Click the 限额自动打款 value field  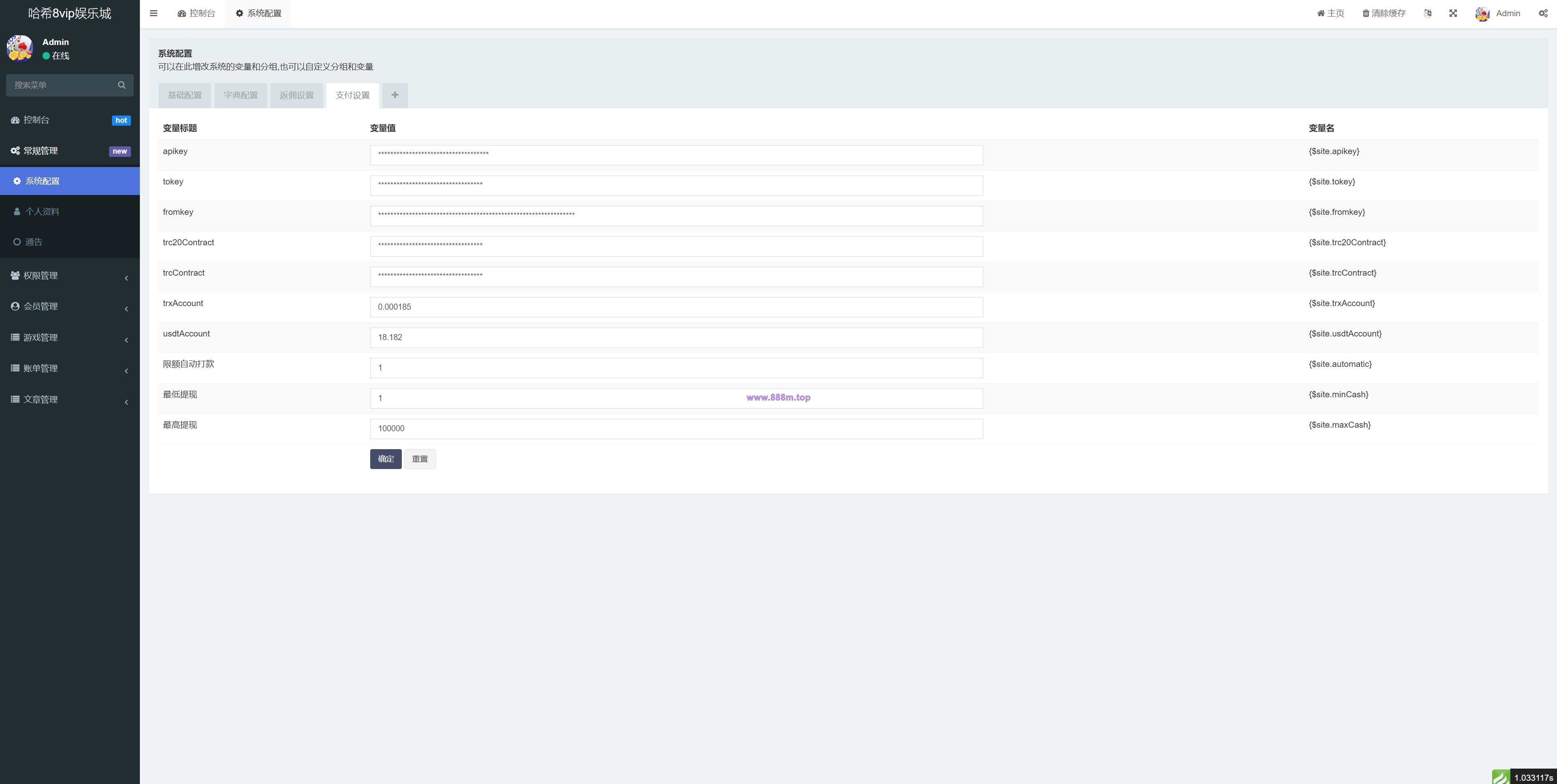tap(676, 368)
